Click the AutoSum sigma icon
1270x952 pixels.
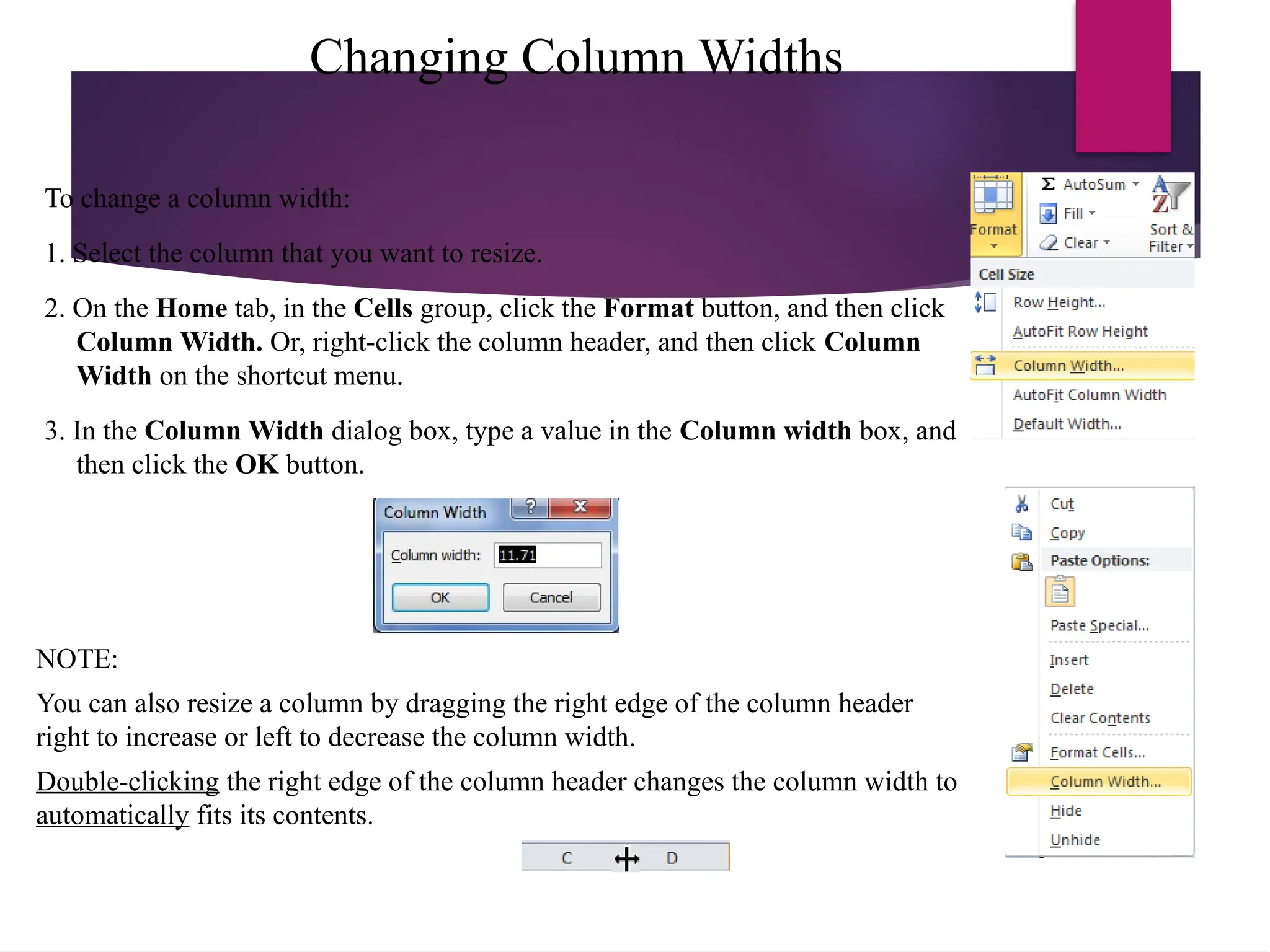[x=1049, y=184]
